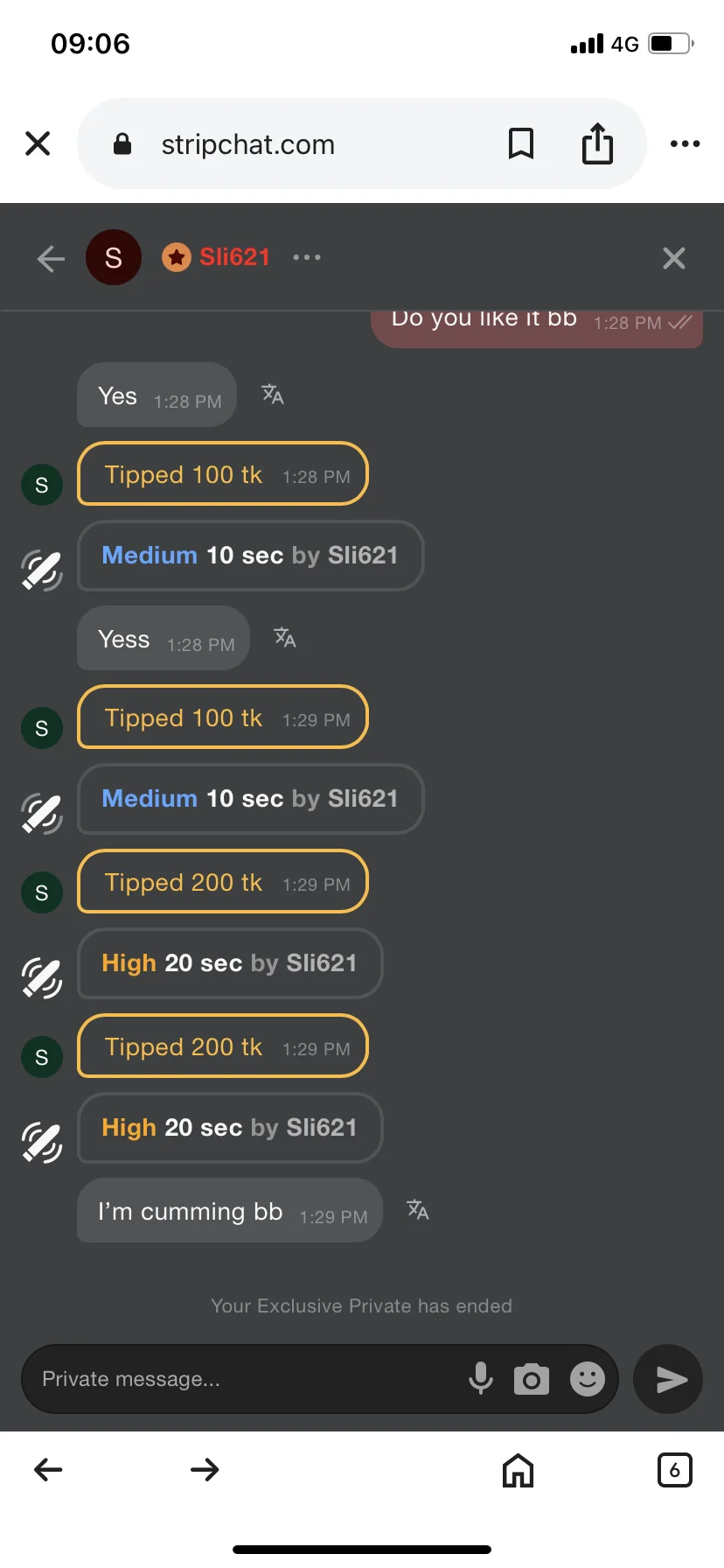Translate the "Yess" message
This screenshot has height=1568, width=724.
tap(285, 638)
